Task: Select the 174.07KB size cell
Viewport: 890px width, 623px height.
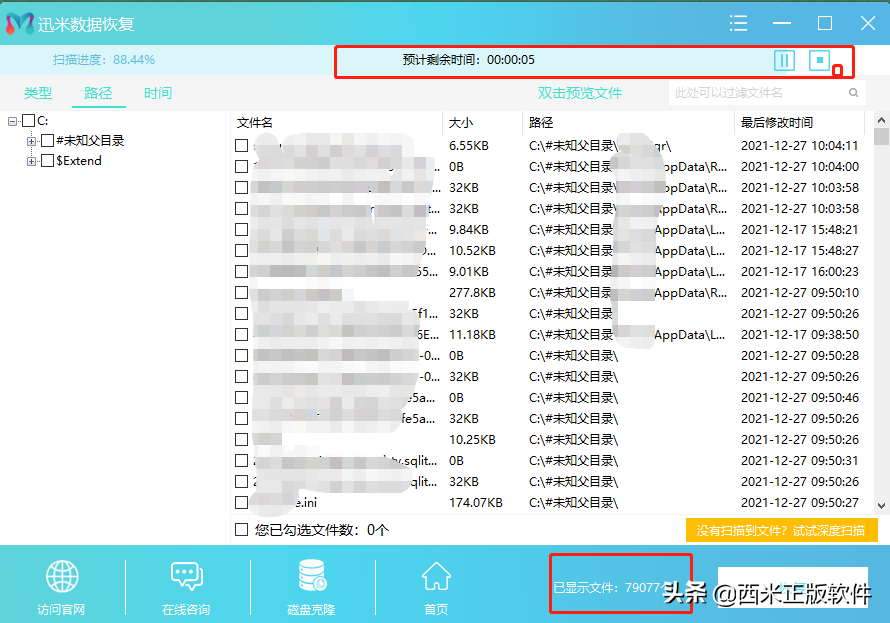Action: coord(476,503)
